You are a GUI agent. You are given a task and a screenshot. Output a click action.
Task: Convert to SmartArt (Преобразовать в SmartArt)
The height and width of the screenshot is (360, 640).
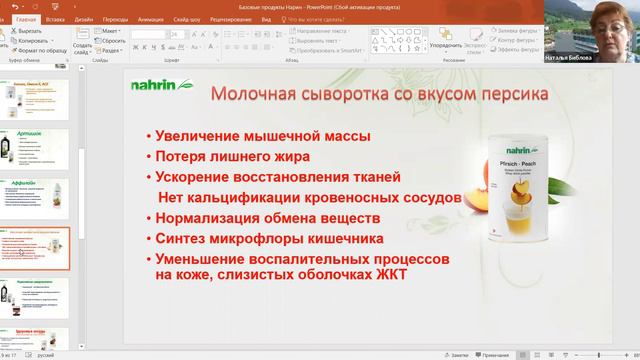coord(327,51)
